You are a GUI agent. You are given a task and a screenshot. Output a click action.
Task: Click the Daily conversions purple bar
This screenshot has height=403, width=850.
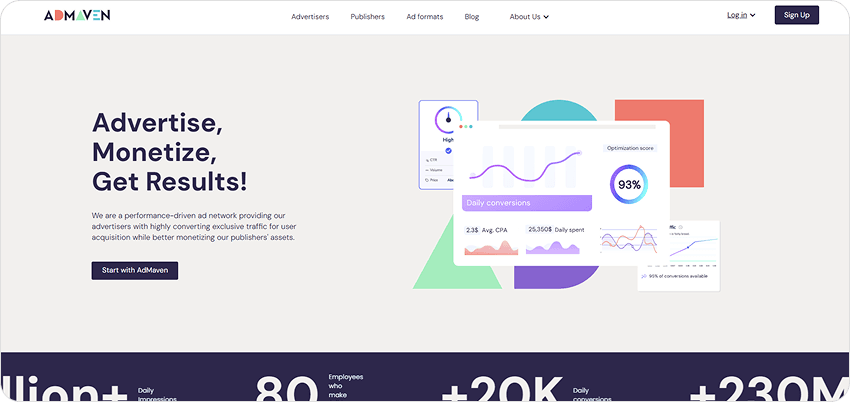point(527,203)
